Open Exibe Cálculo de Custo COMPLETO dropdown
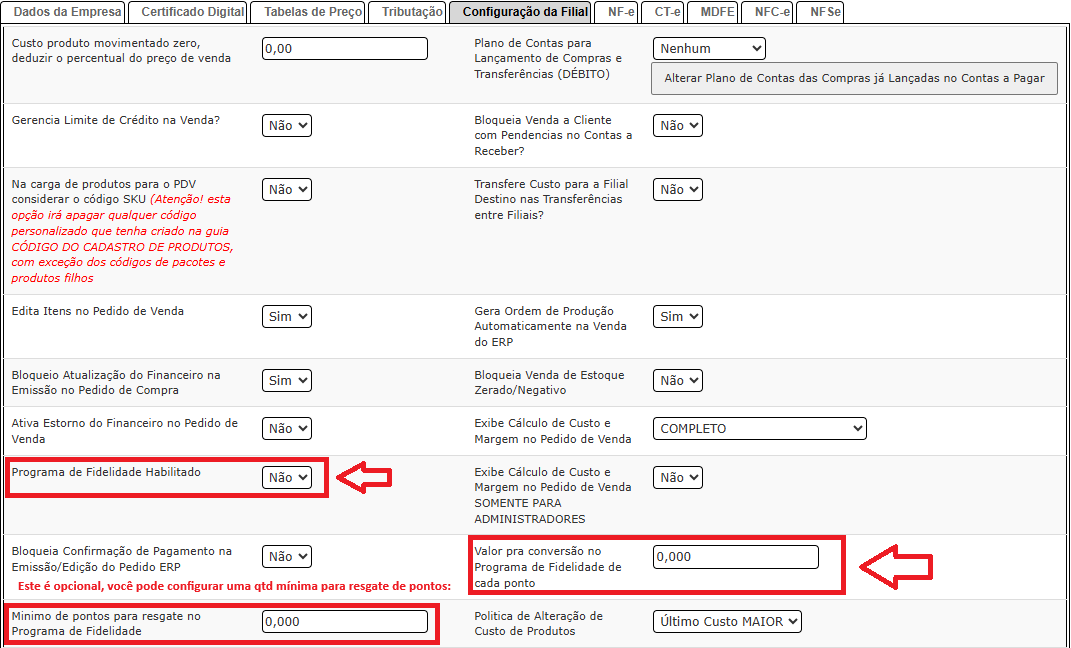This screenshot has height=648, width=1071. (x=760, y=429)
